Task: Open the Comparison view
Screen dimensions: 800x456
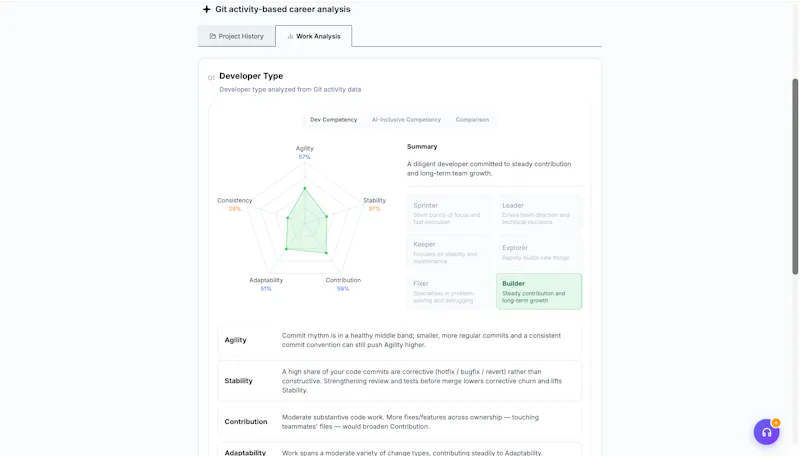Action: (x=472, y=120)
